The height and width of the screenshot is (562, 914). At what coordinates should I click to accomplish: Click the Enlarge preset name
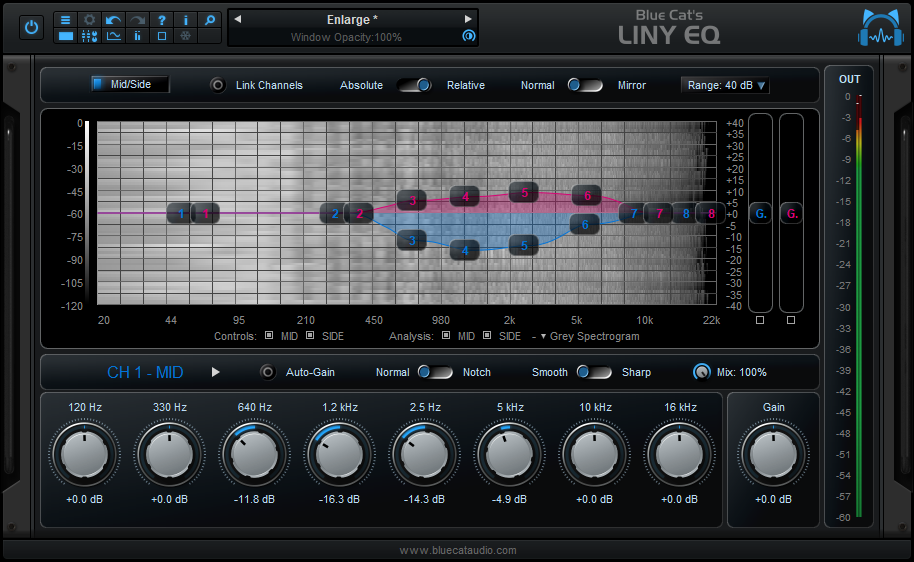pyautogui.click(x=351, y=20)
